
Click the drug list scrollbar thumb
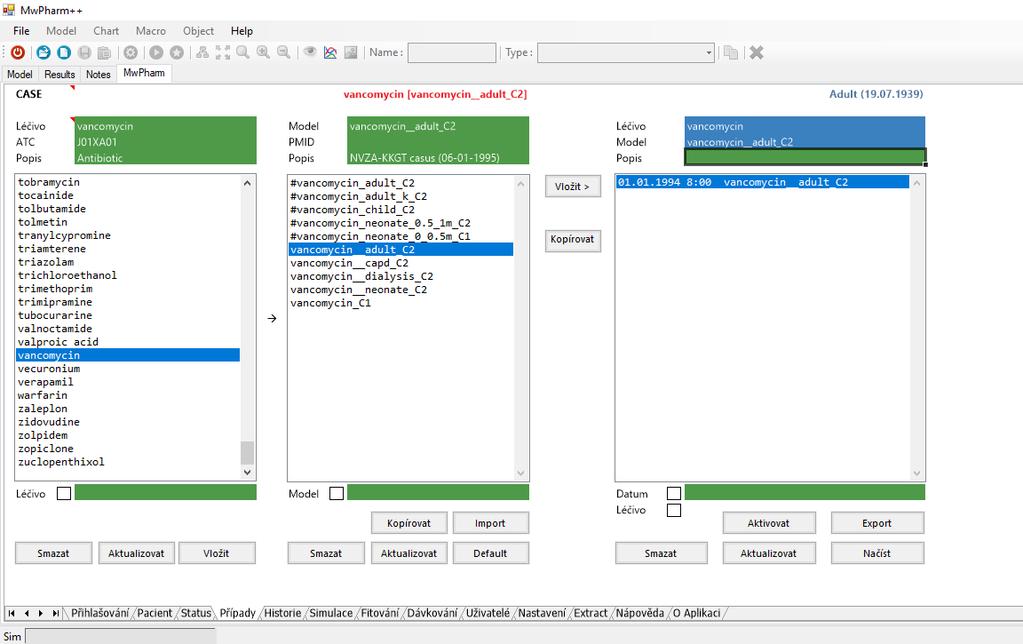[247, 452]
